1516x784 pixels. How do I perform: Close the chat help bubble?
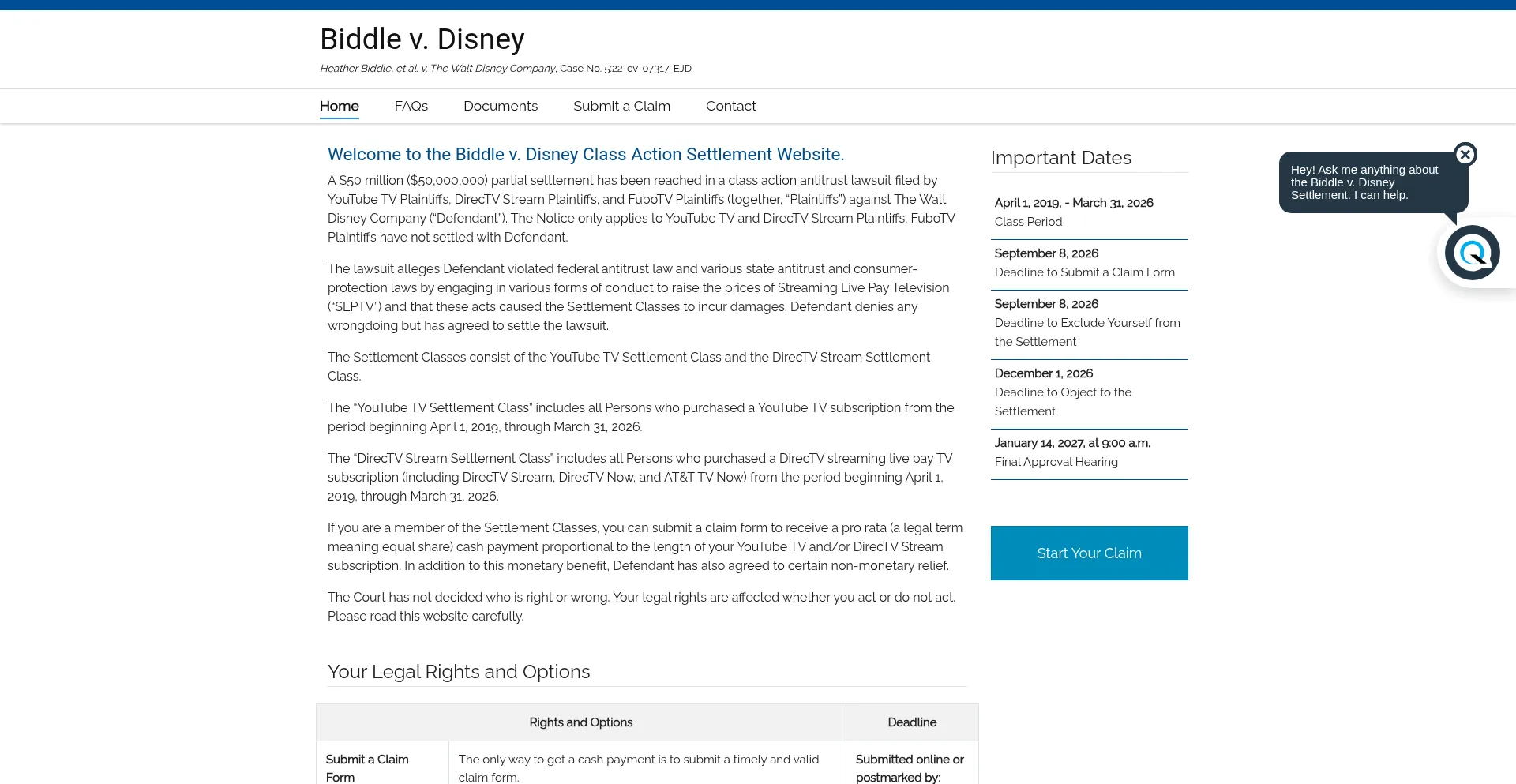pos(1465,154)
